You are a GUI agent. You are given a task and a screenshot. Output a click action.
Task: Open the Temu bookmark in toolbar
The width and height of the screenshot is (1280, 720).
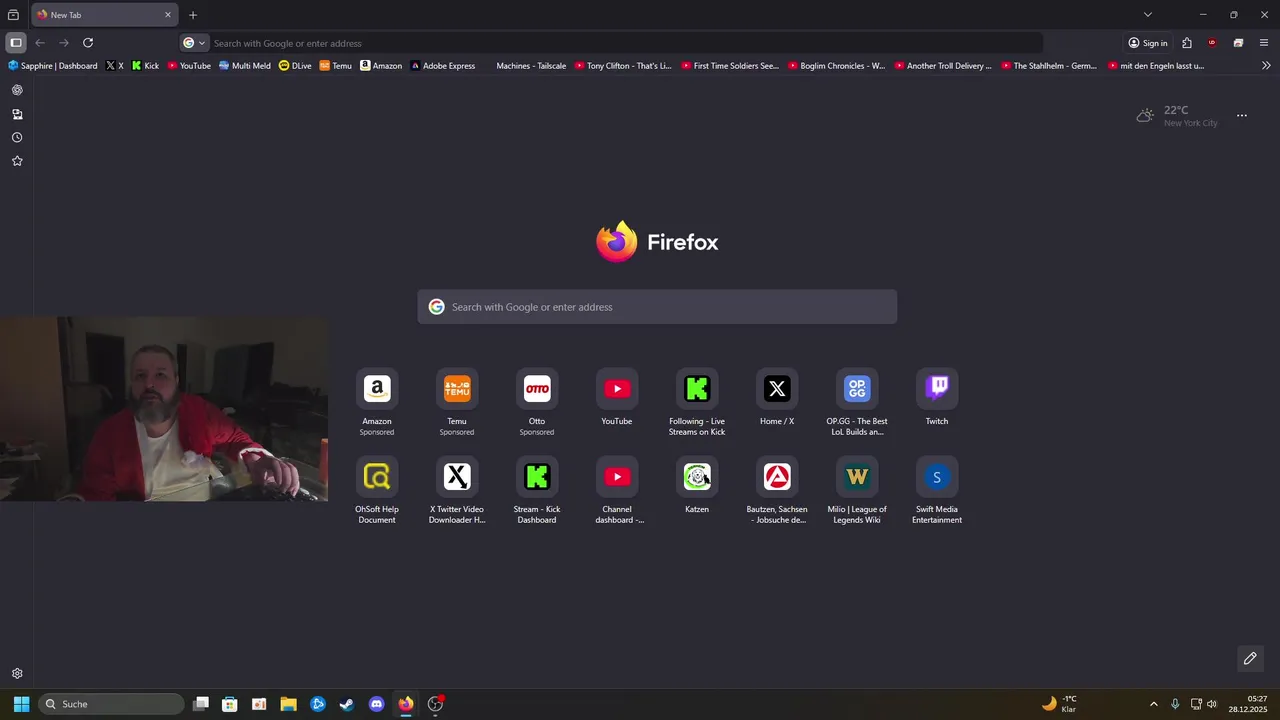(335, 66)
